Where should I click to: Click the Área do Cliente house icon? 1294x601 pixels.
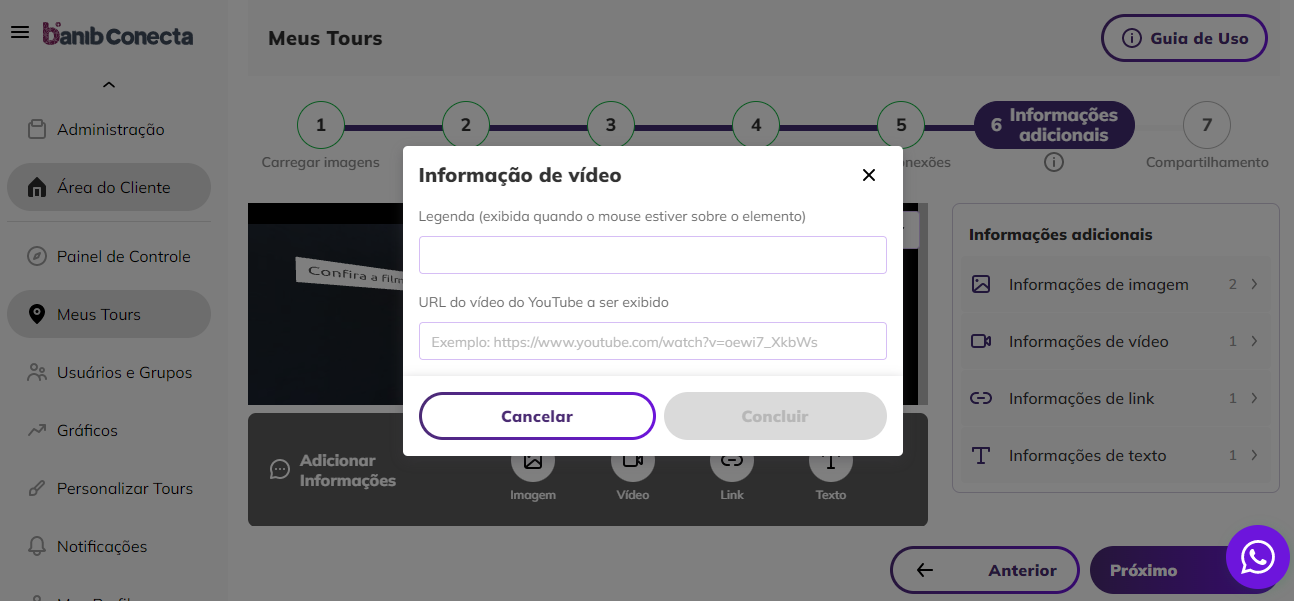coord(37,187)
